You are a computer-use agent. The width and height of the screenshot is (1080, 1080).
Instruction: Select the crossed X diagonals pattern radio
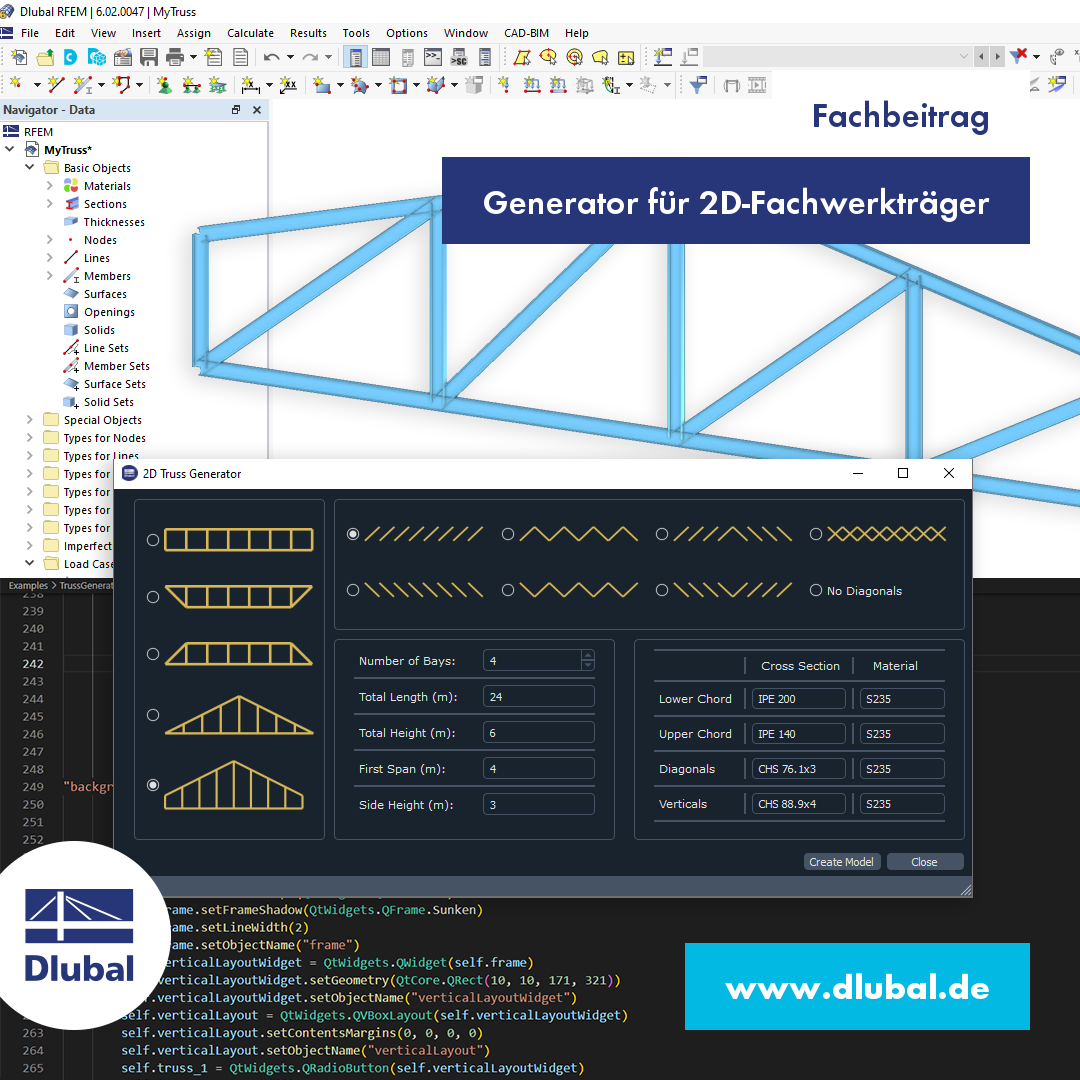click(x=816, y=534)
